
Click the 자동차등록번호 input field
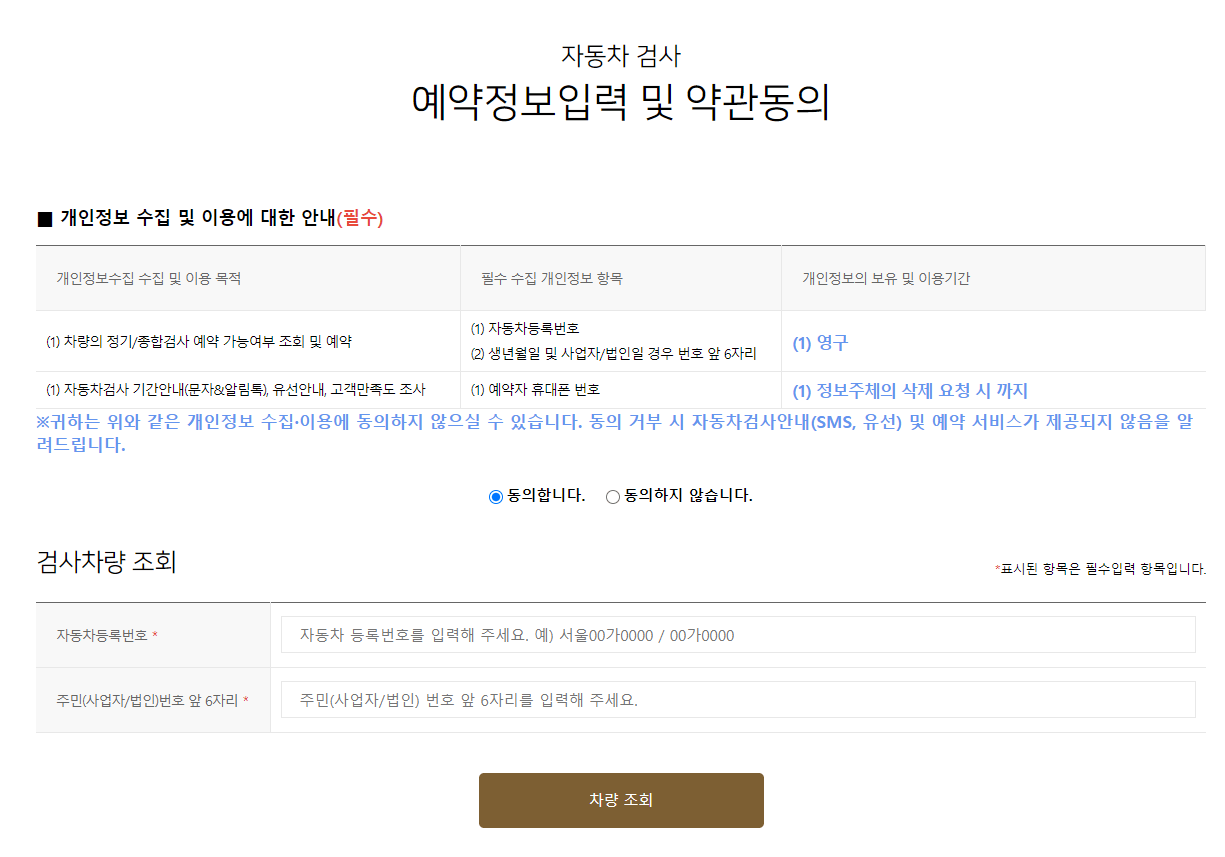point(738,634)
